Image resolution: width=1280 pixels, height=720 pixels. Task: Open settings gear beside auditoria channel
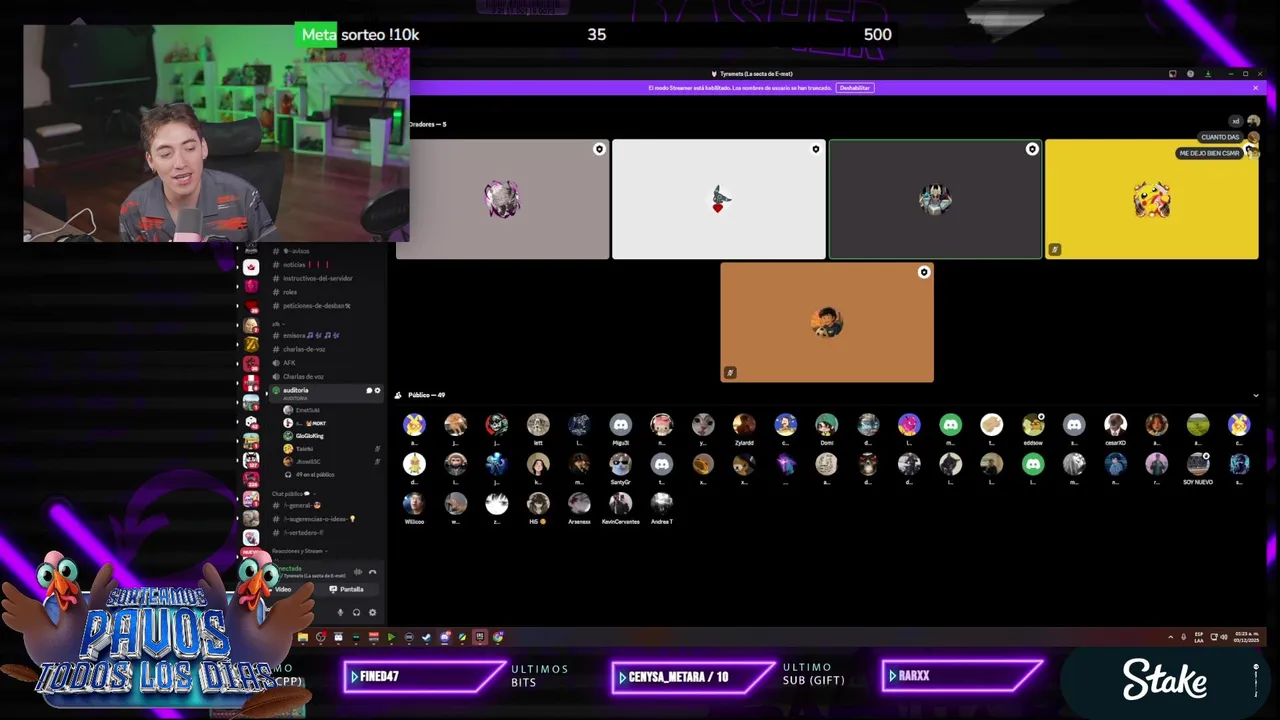point(377,390)
